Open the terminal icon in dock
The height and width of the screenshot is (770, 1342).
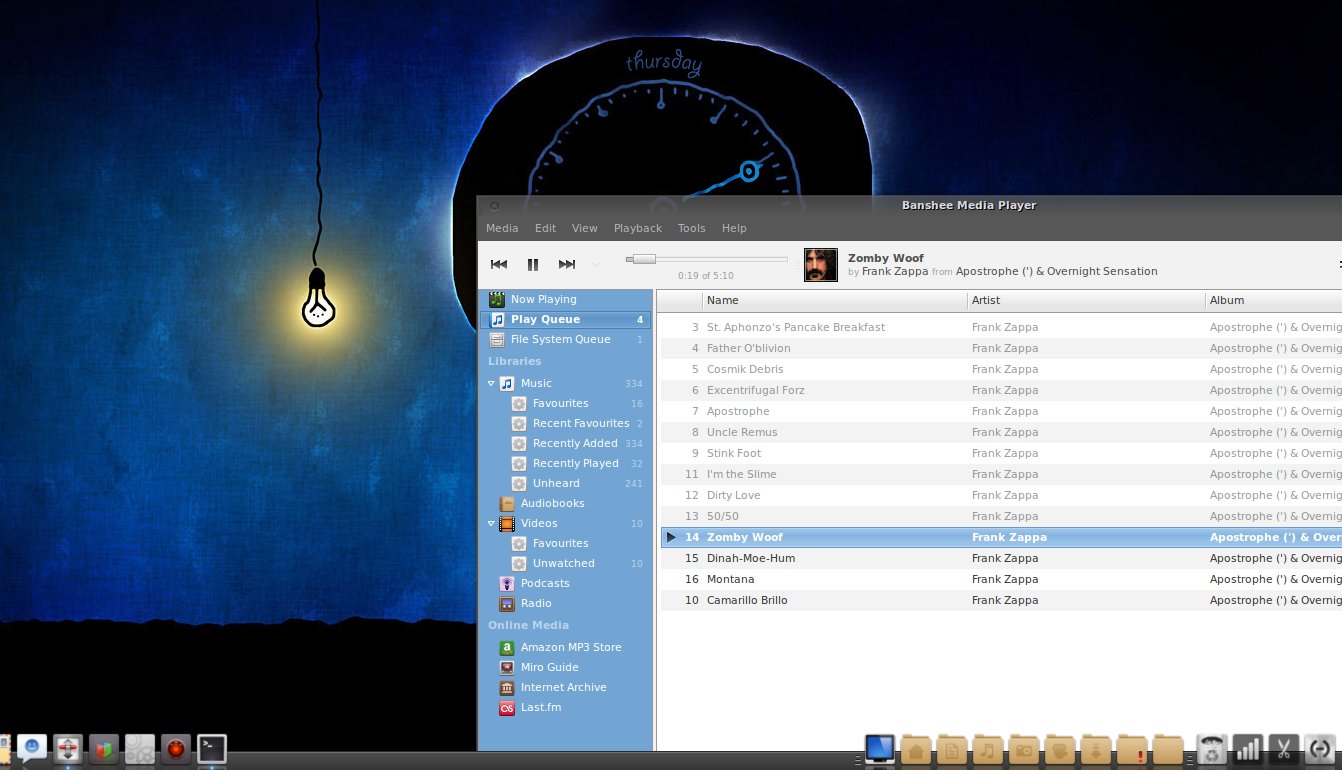(212, 748)
